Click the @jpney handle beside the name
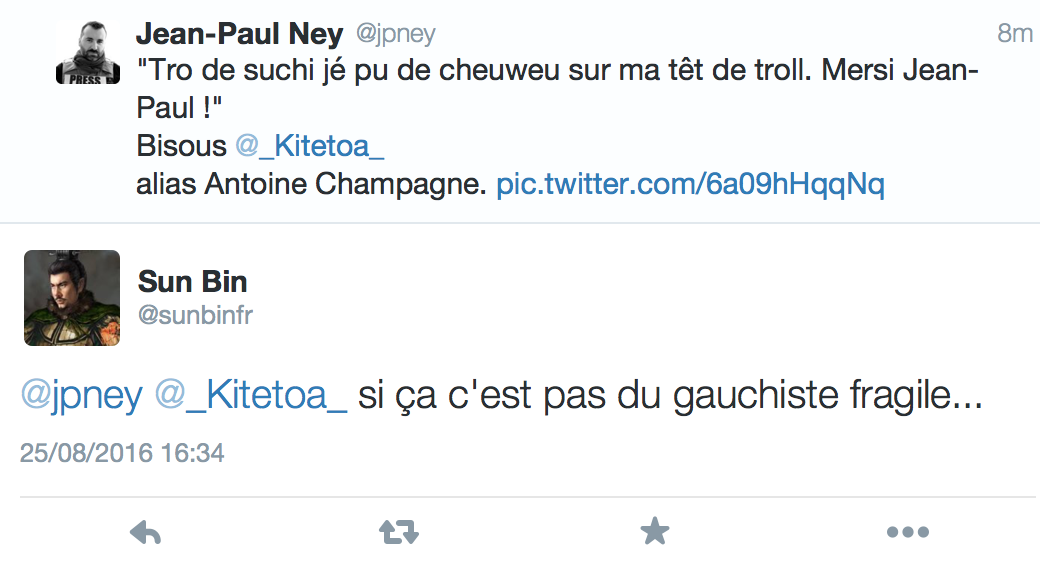Image resolution: width=1040 pixels, height=562 pixels. point(395,33)
